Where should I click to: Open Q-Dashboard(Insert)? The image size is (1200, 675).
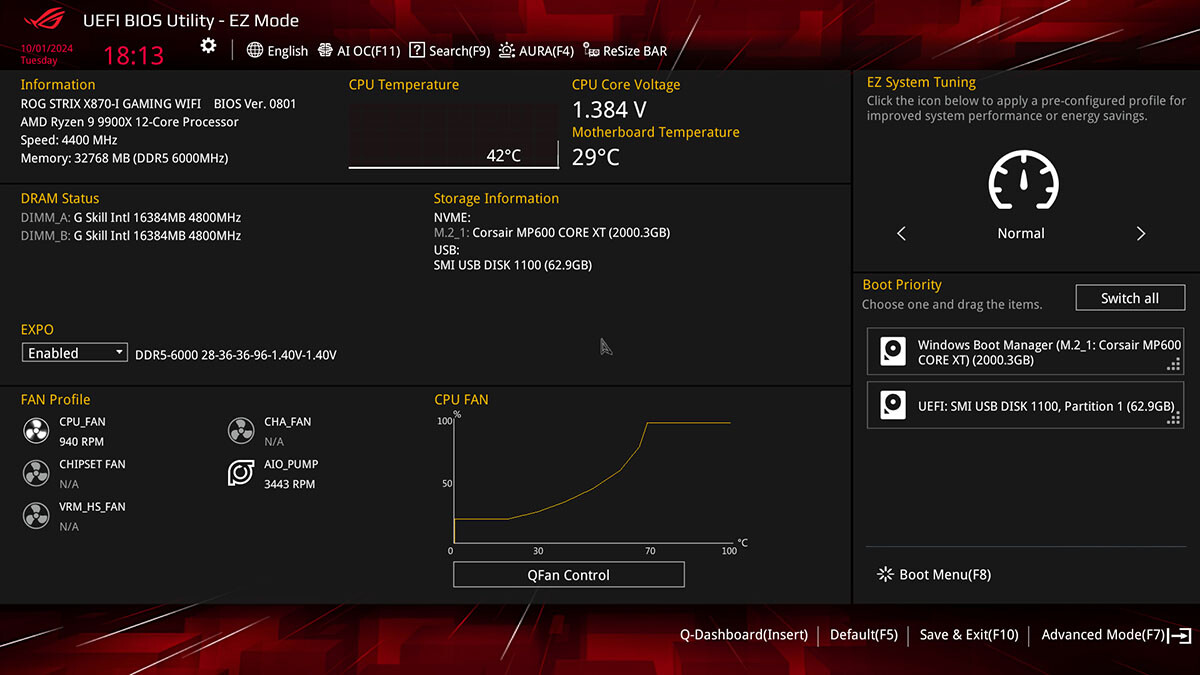[x=744, y=635]
